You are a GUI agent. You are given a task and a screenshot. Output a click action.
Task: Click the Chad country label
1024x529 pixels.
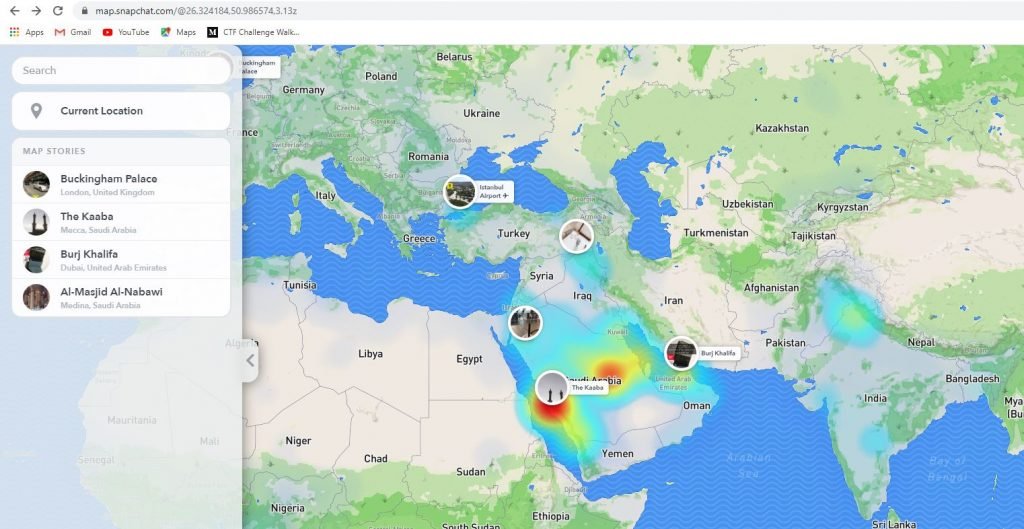(x=376, y=458)
